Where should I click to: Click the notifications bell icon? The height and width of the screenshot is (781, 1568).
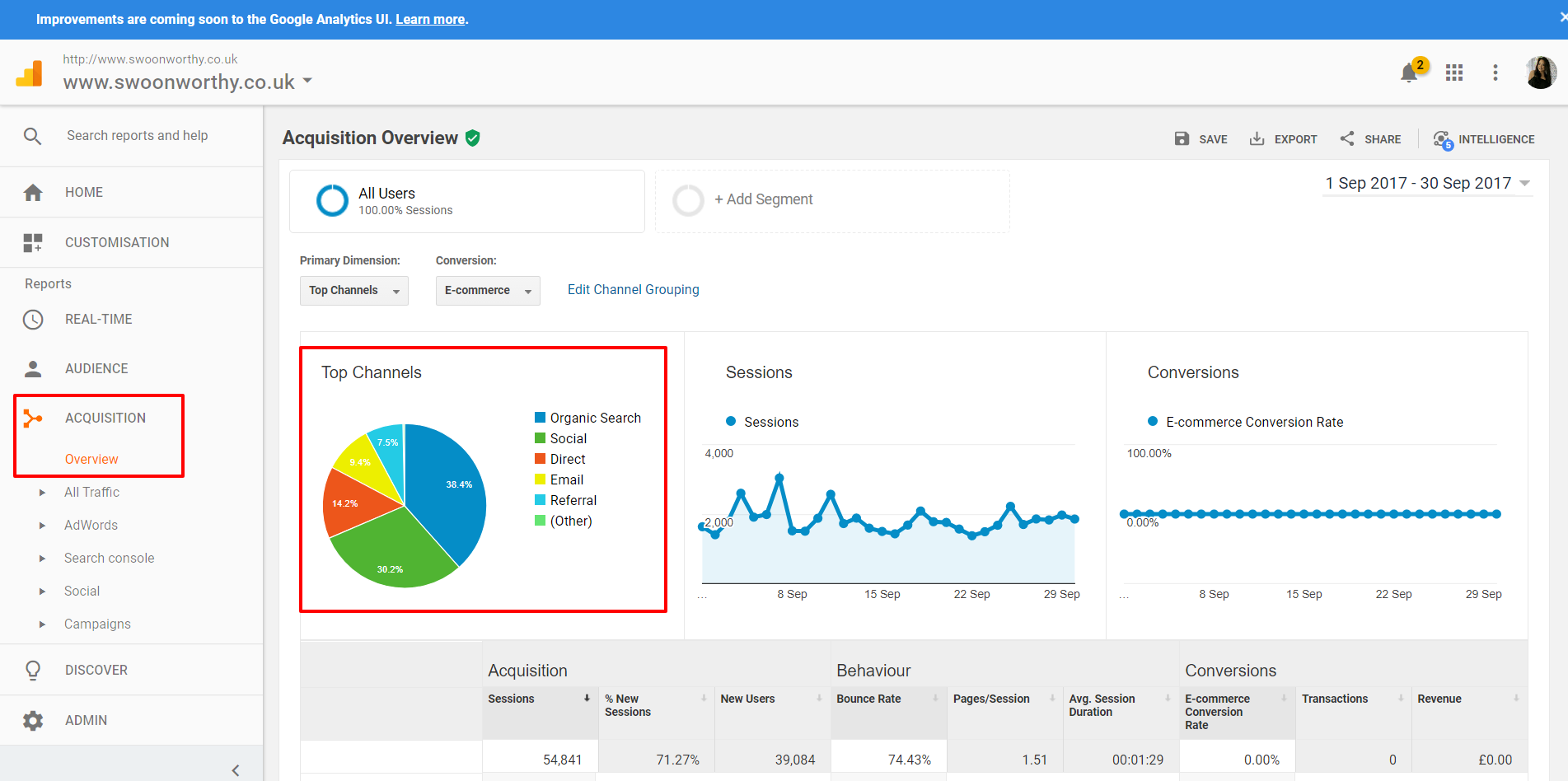click(x=1409, y=73)
